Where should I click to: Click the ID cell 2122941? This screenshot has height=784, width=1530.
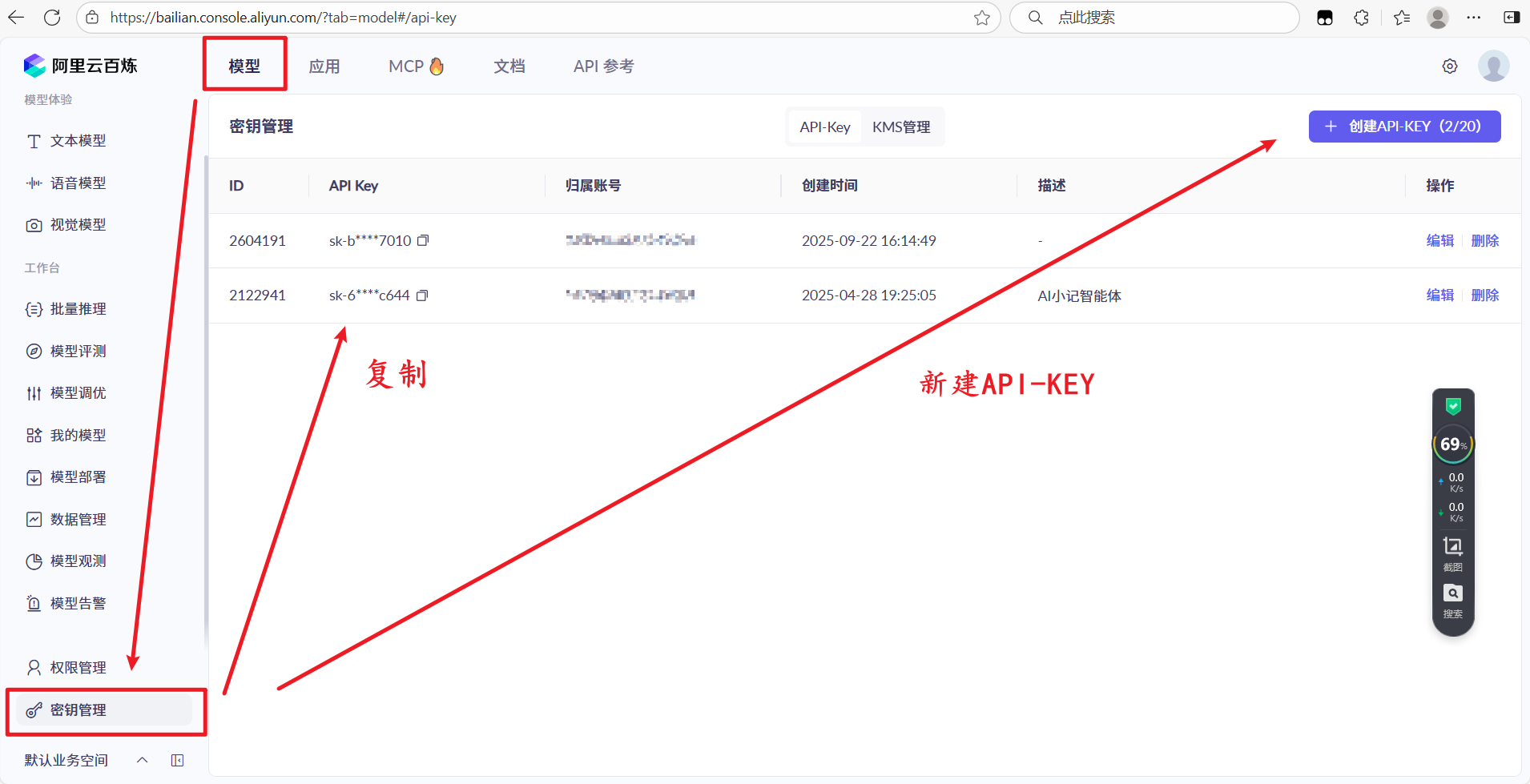click(257, 296)
